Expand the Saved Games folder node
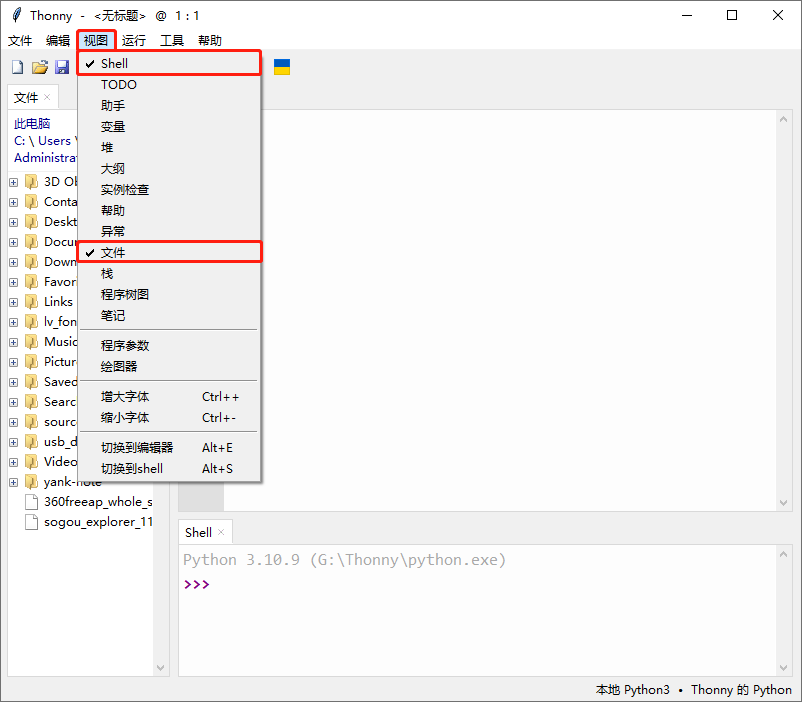The width and height of the screenshot is (802, 702). [14, 382]
